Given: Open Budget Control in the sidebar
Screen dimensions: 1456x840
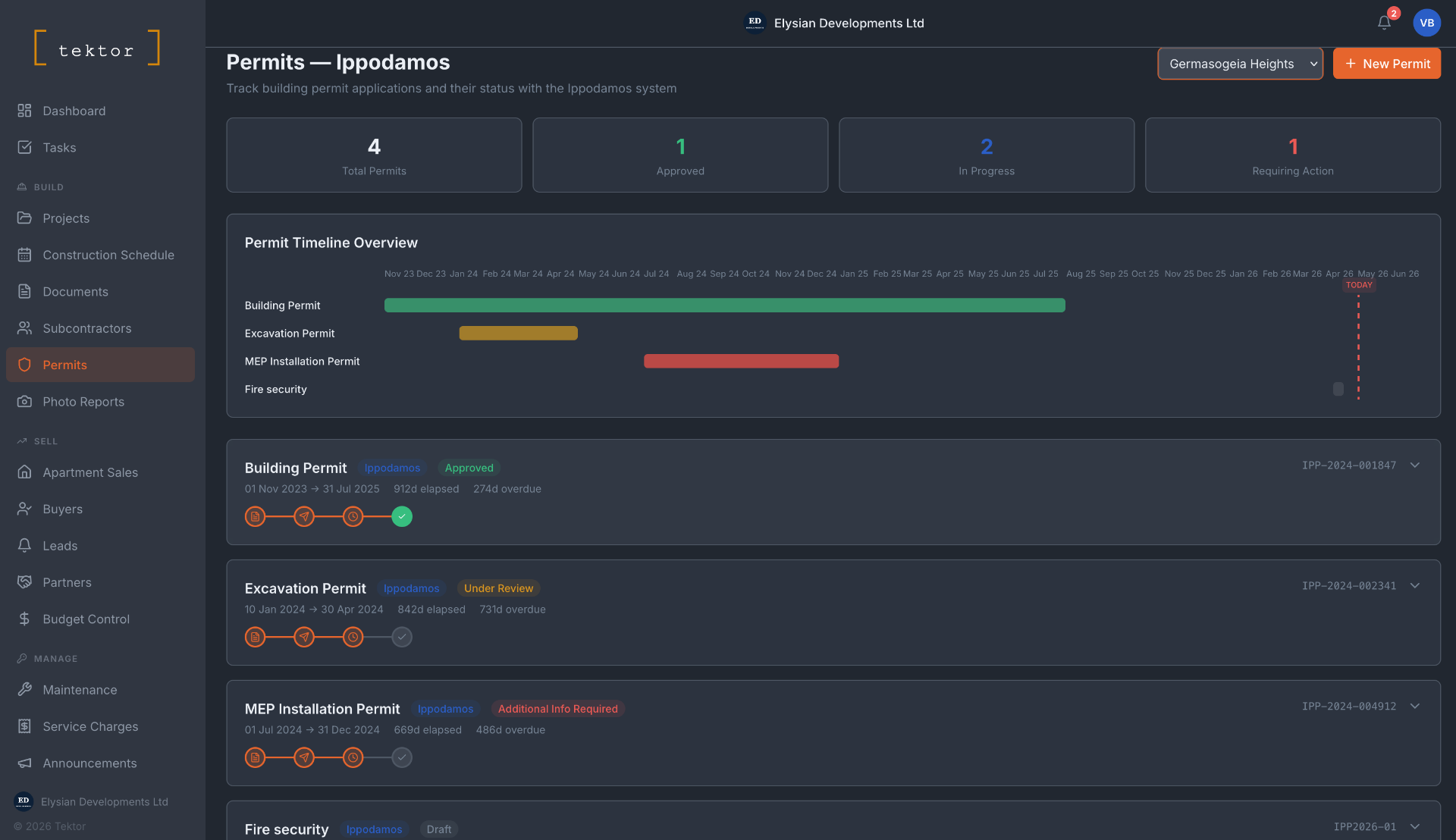Looking at the screenshot, I should click(100, 619).
